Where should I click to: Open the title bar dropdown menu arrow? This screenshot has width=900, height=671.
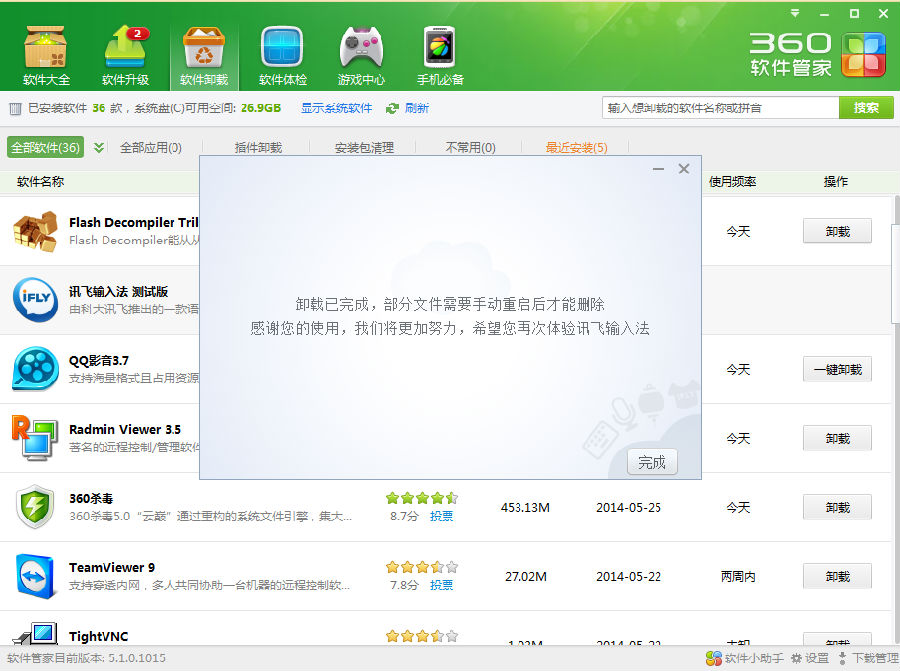pyautogui.click(x=795, y=13)
